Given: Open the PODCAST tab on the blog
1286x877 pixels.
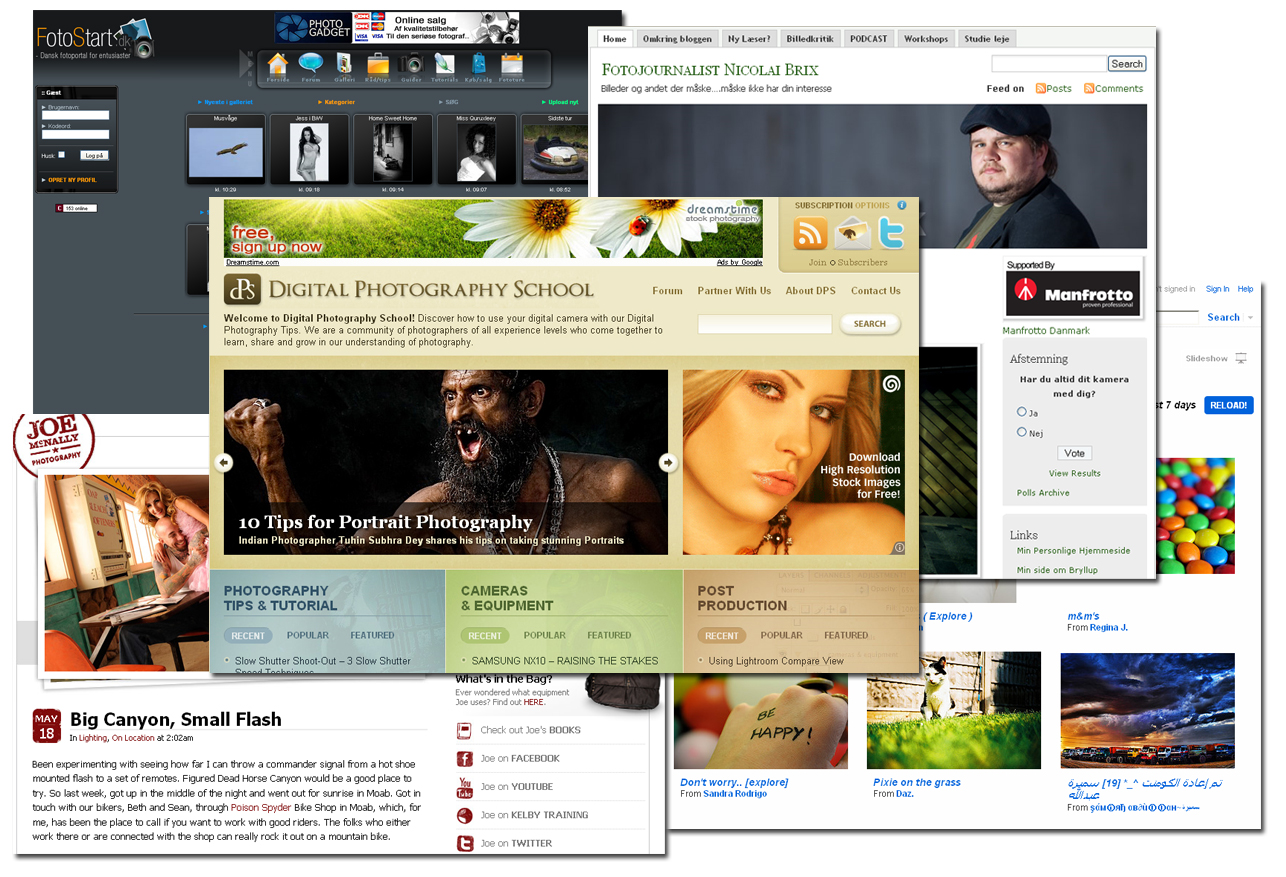Looking at the screenshot, I should [868, 39].
